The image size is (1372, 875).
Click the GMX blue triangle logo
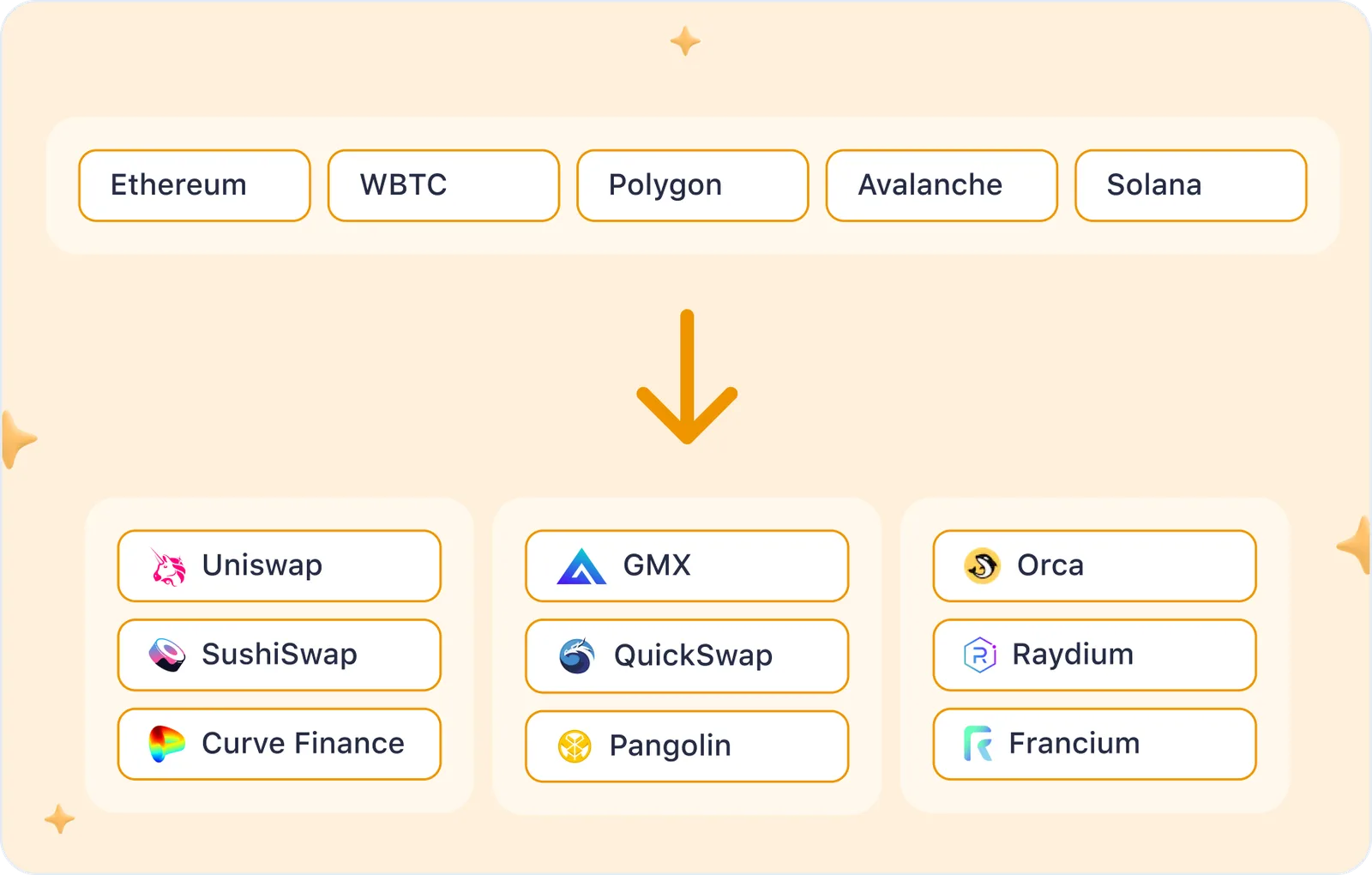click(581, 566)
